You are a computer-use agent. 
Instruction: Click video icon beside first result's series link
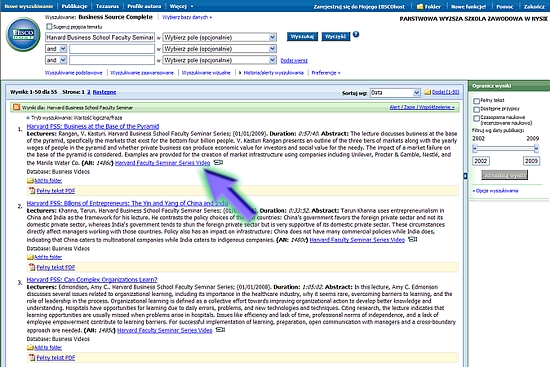(218, 162)
